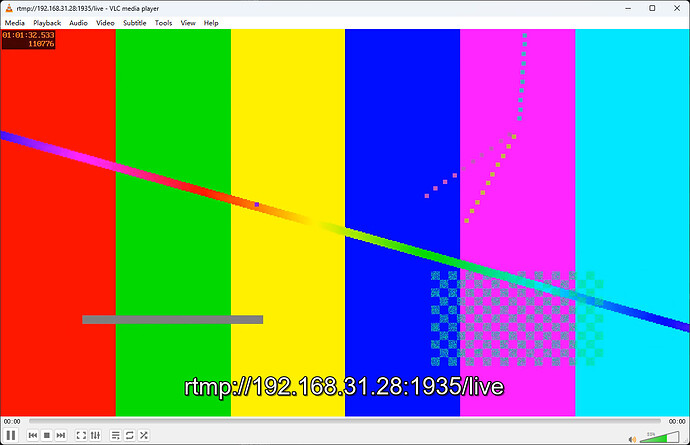Screen dimensions: 690x445
Task: Click the VLC cone icon in title bar
Action: point(9,8)
